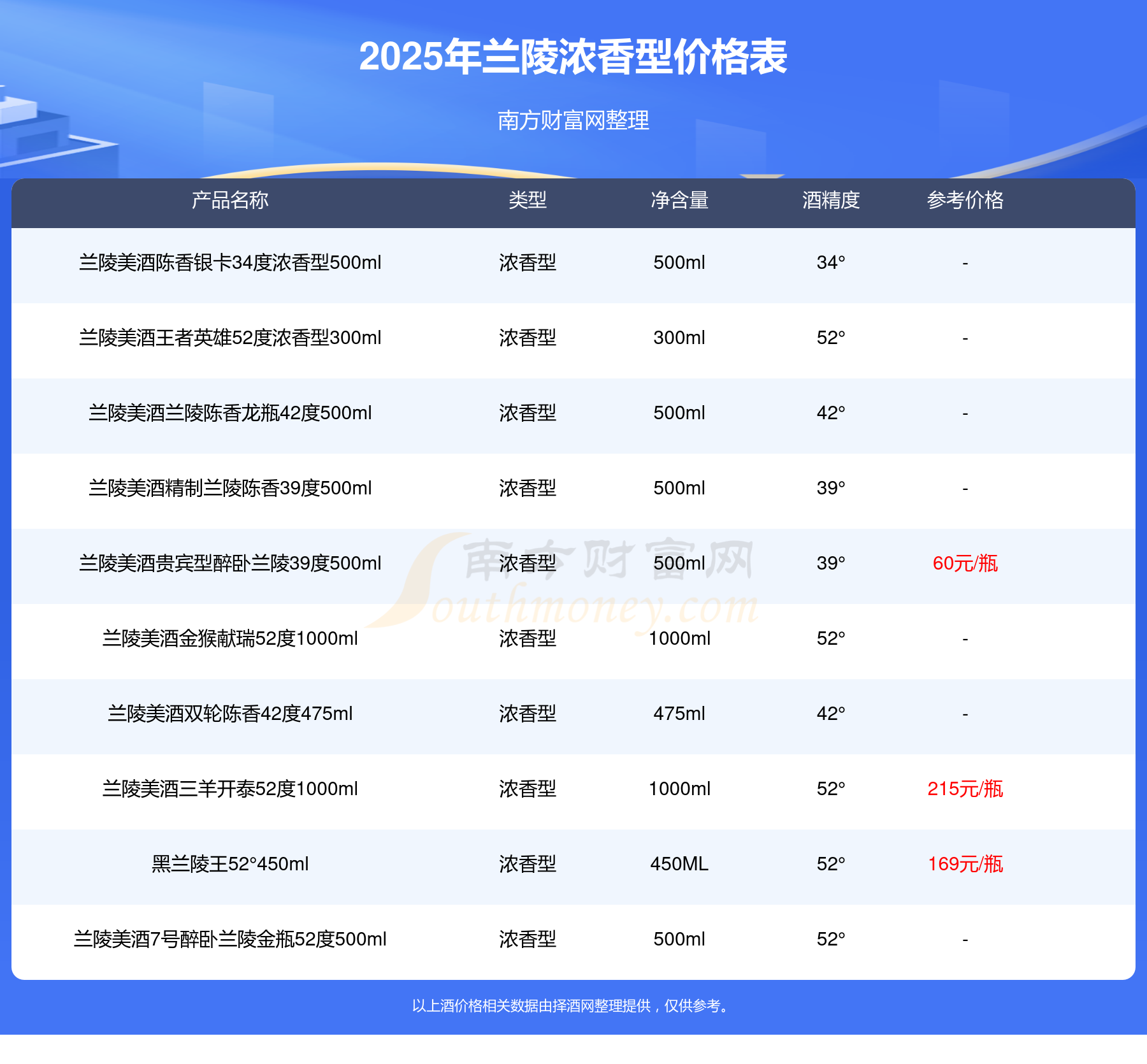Click the 类型 column header
This screenshot has height=1064, width=1147.
pyautogui.click(x=528, y=200)
